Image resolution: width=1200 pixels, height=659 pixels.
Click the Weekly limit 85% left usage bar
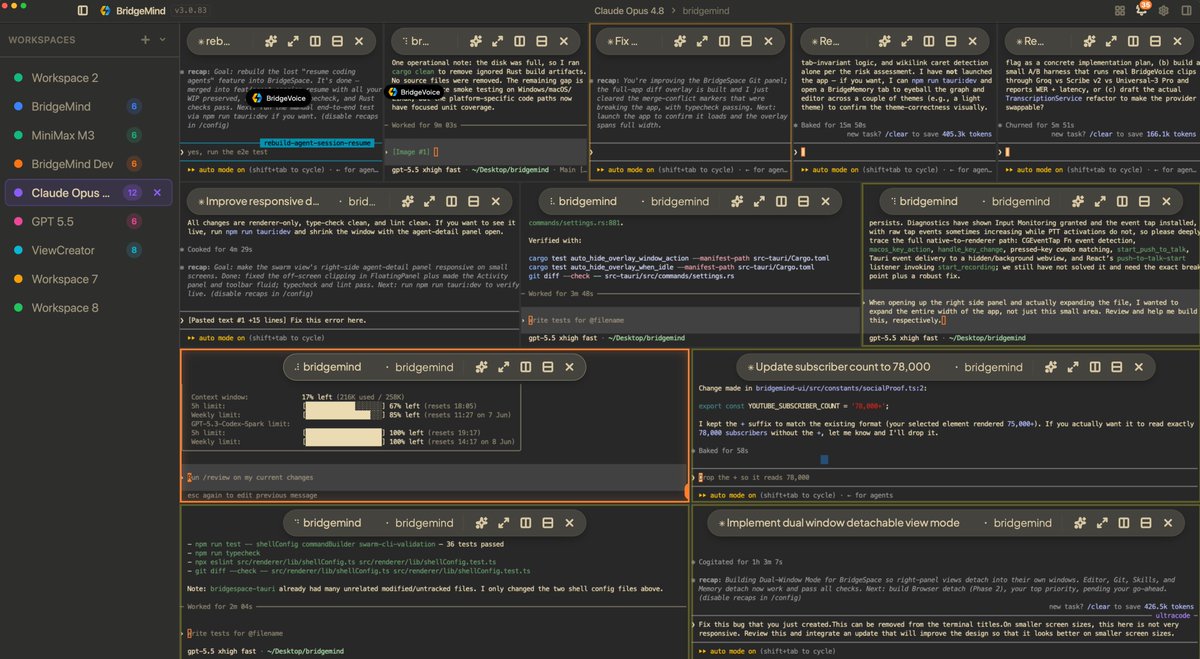pos(344,416)
